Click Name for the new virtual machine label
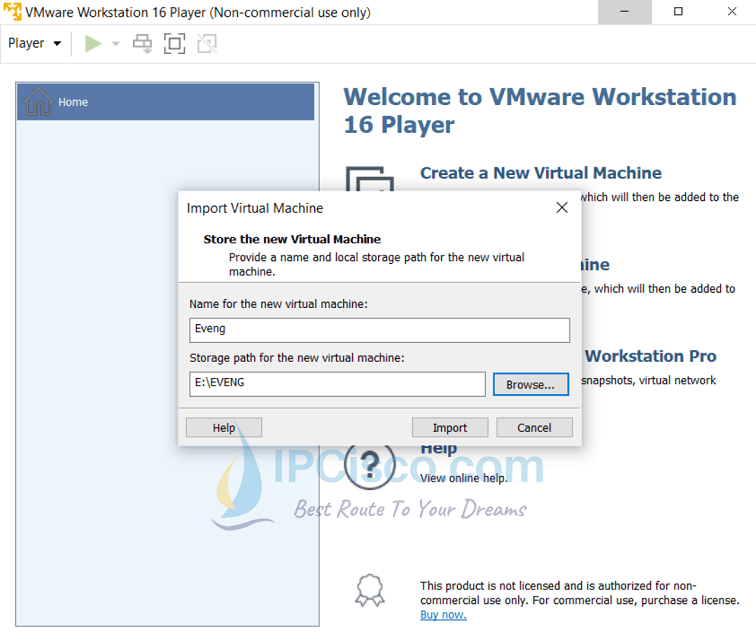 [x=278, y=304]
